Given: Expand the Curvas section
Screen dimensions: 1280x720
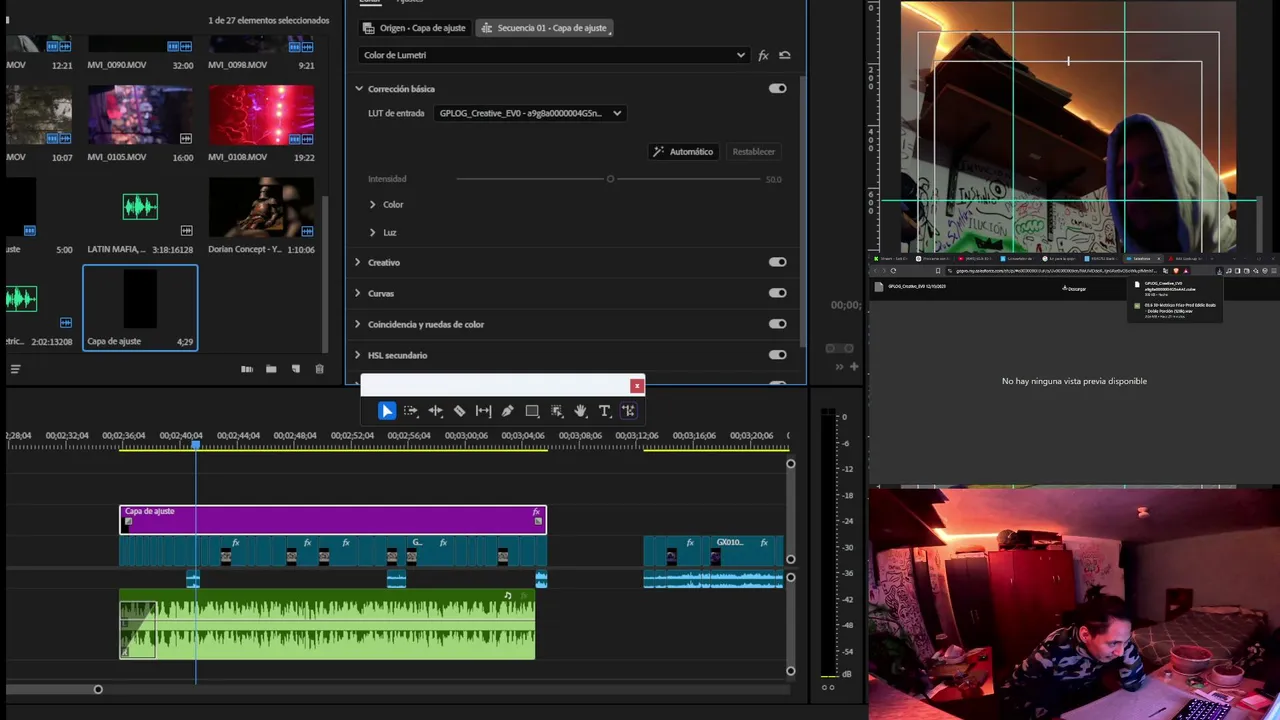Looking at the screenshot, I should pos(358,293).
